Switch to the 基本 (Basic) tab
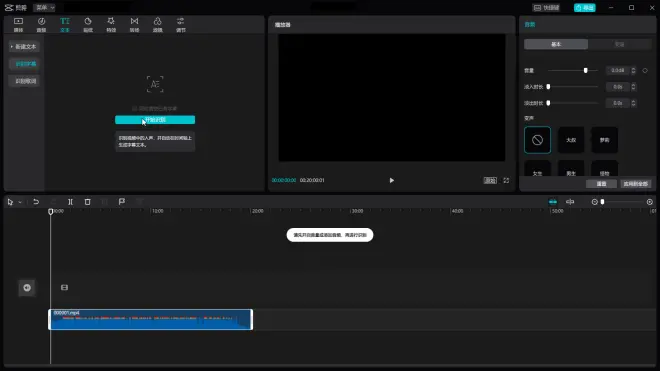The height and width of the screenshot is (371, 660). 556,44
